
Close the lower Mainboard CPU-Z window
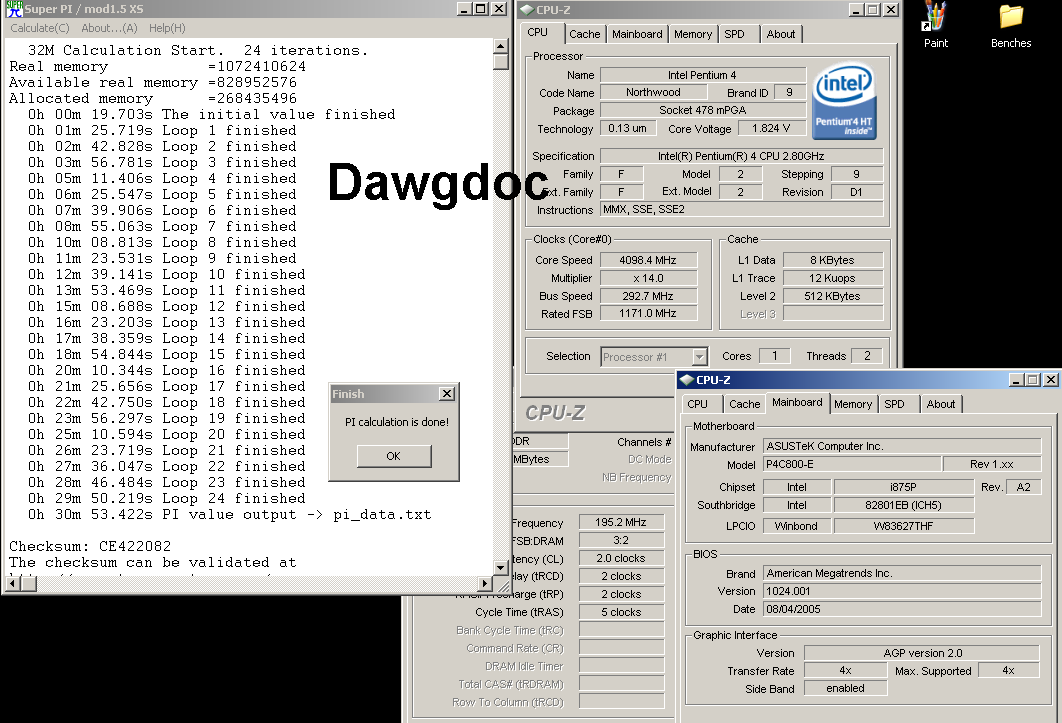pos(1051,379)
